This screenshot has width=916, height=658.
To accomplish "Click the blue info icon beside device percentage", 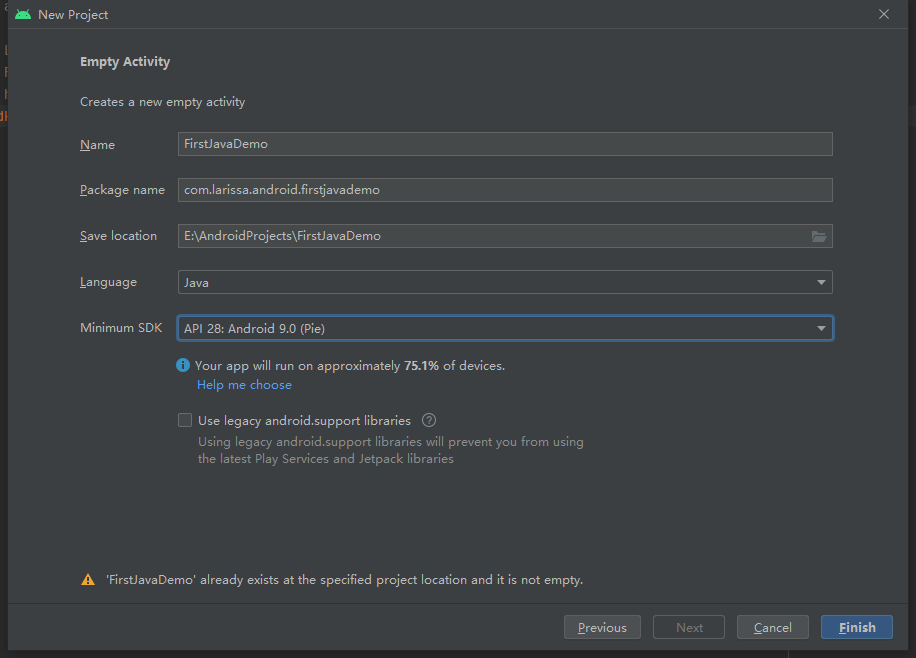I will 183,366.
